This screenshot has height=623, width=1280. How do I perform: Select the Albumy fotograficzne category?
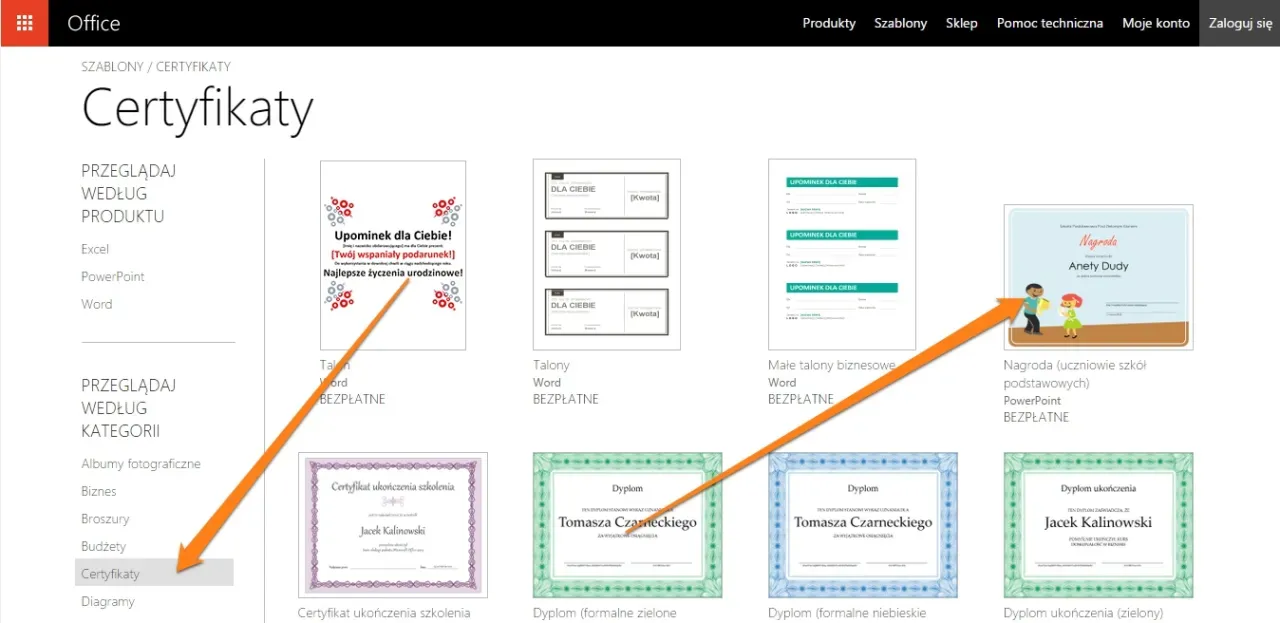(x=141, y=464)
